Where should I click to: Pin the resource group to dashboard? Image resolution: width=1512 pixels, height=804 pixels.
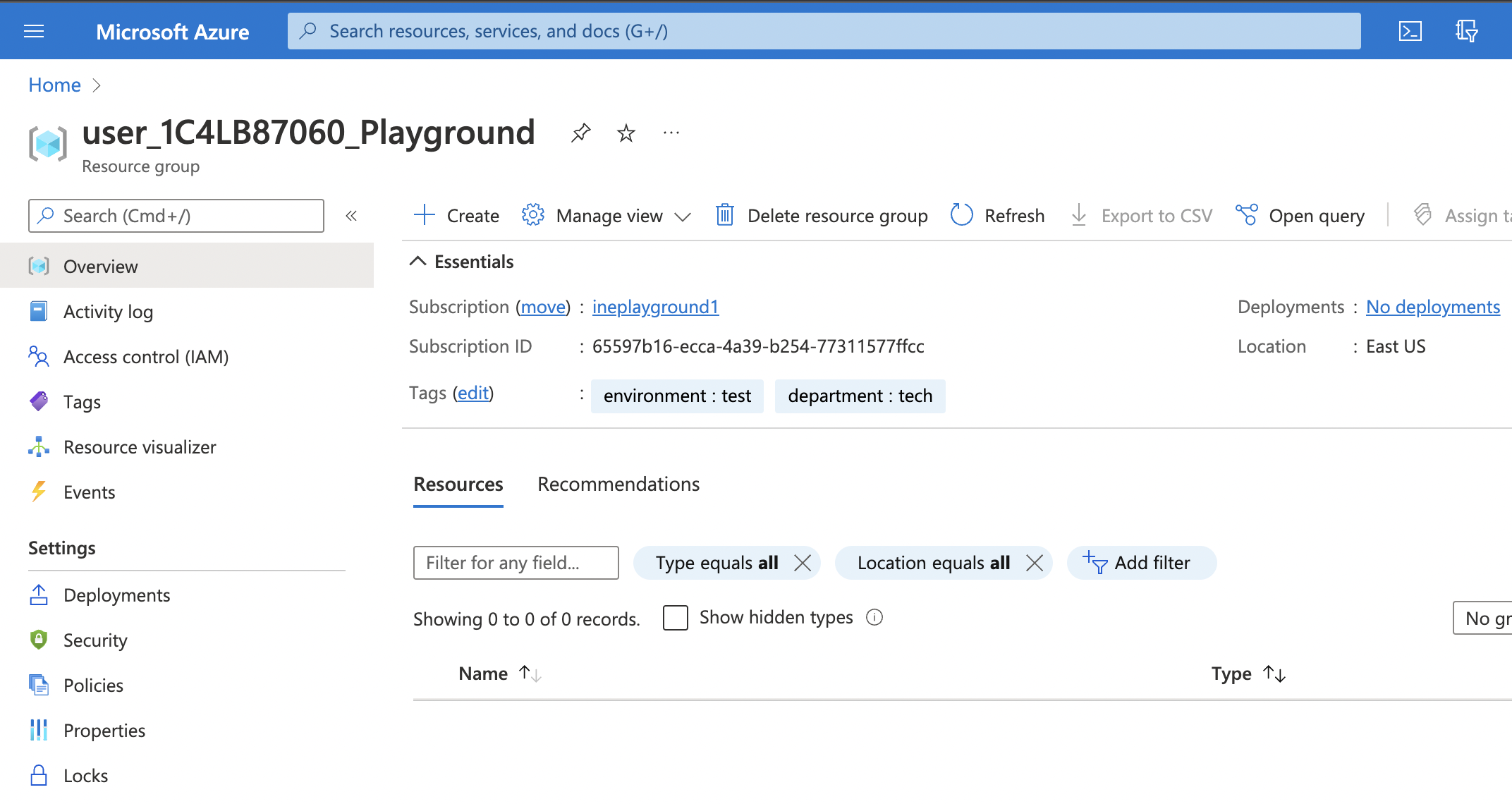(x=580, y=133)
